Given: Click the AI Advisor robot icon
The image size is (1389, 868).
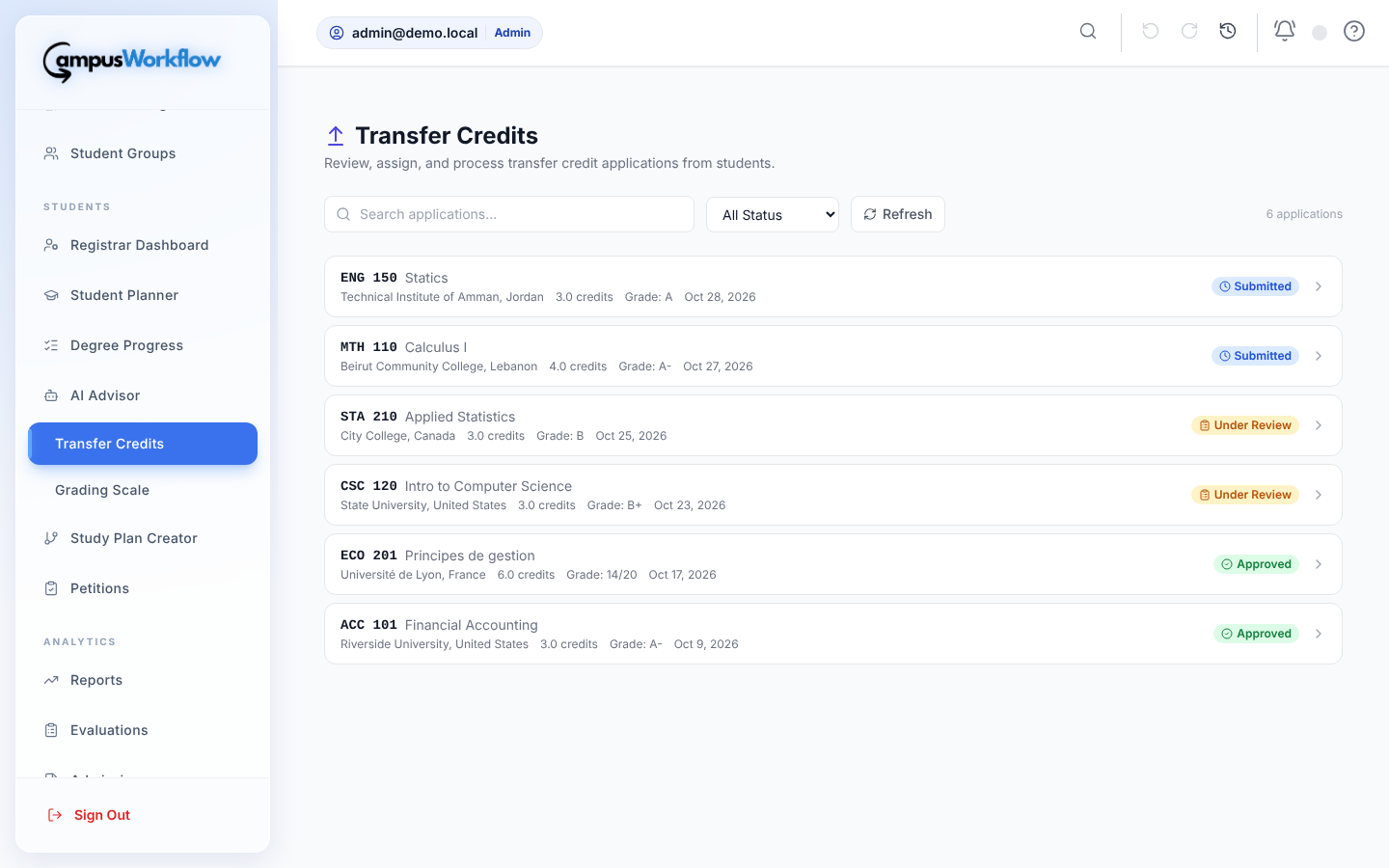Looking at the screenshot, I should (51, 395).
